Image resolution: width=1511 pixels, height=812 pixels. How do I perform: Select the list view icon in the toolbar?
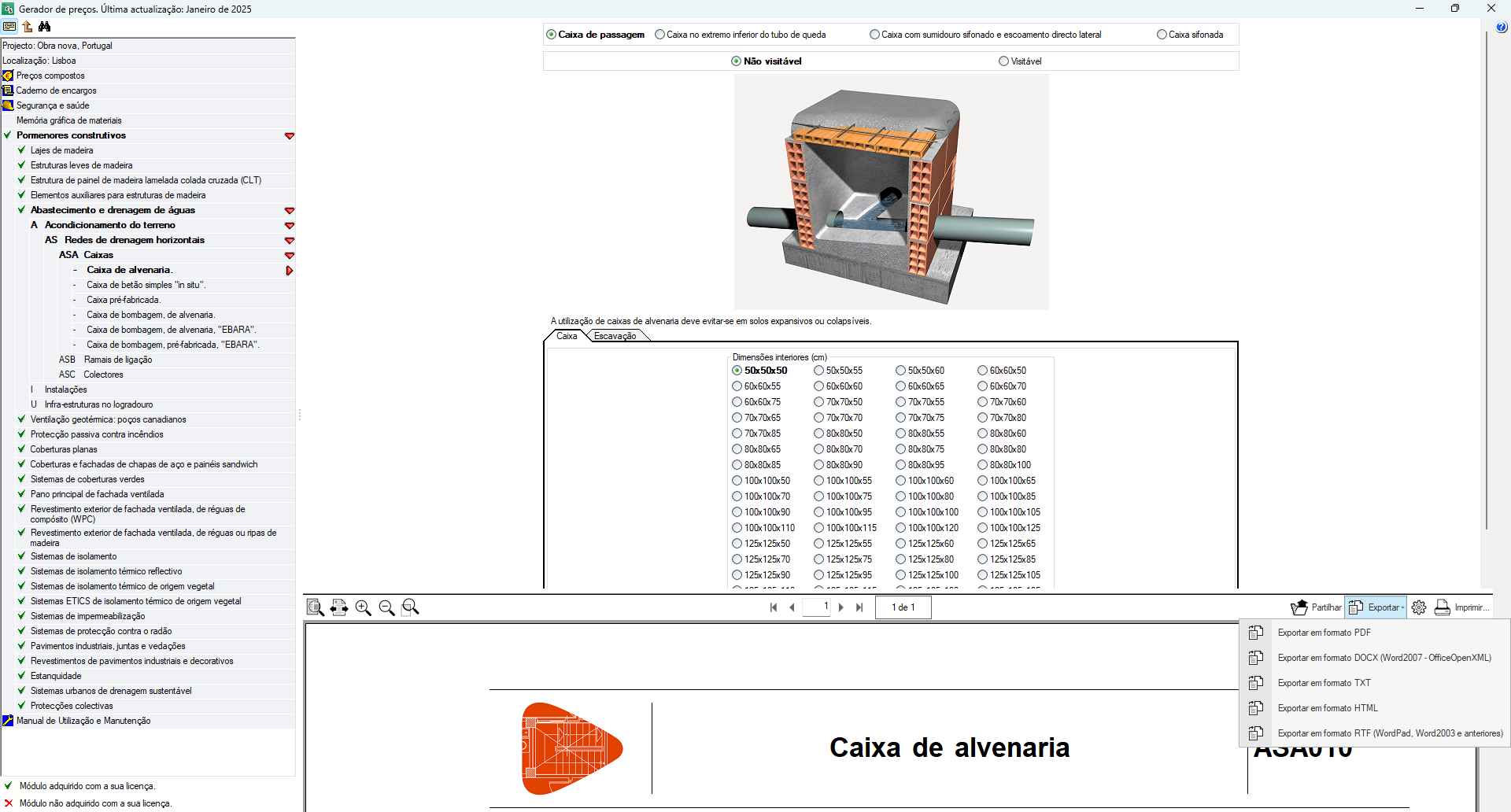pyautogui.click(x=9, y=26)
